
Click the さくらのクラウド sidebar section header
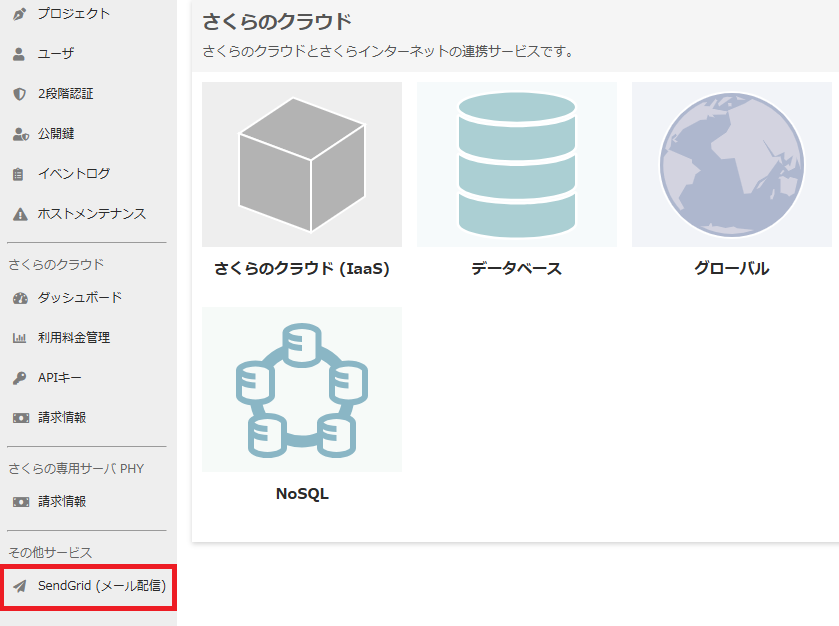coord(56,264)
